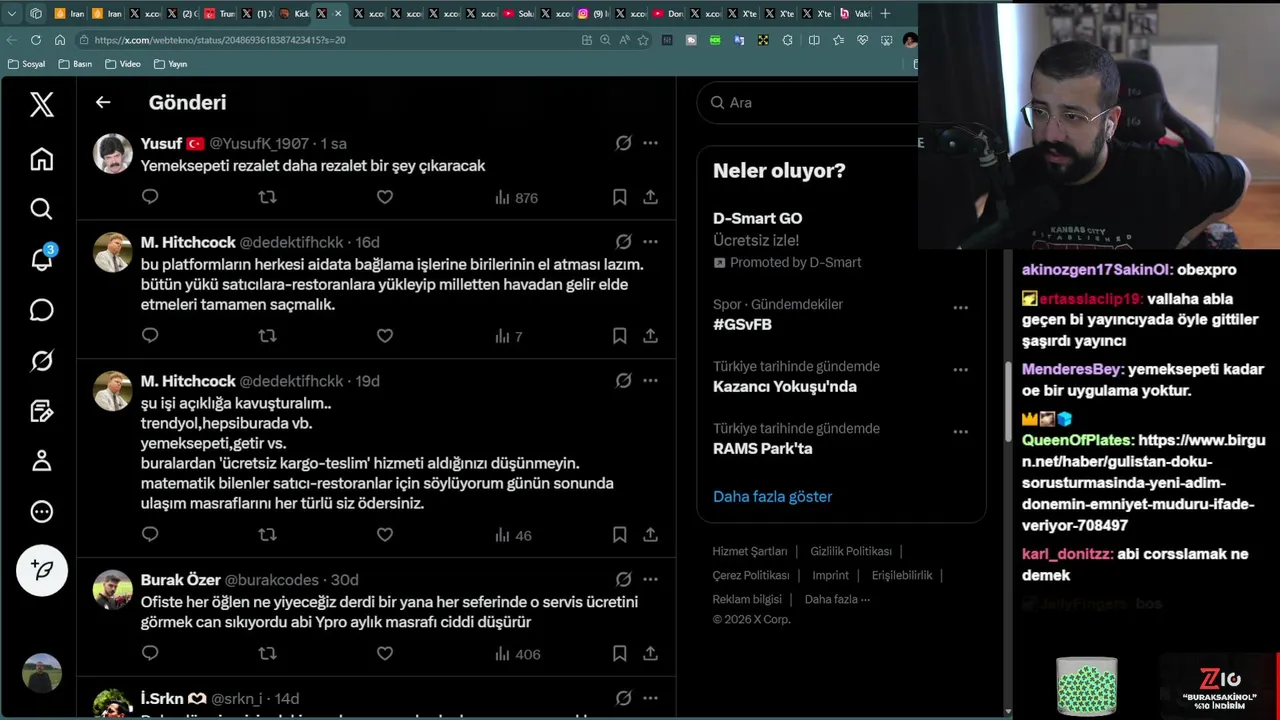Viewport: 1280px width, 720px height.
Task: Reply to M. Hitchcock's 19d post
Action: click(x=150, y=535)
